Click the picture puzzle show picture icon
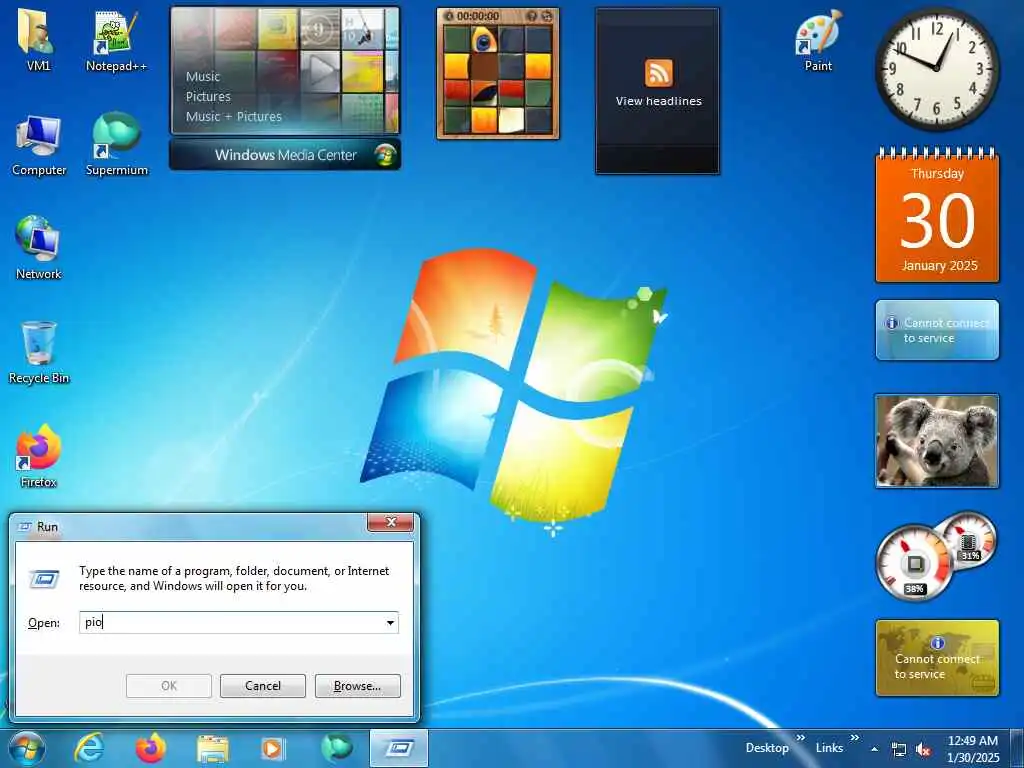This screenshot has height=768, width=1024. tap(532, 16)
